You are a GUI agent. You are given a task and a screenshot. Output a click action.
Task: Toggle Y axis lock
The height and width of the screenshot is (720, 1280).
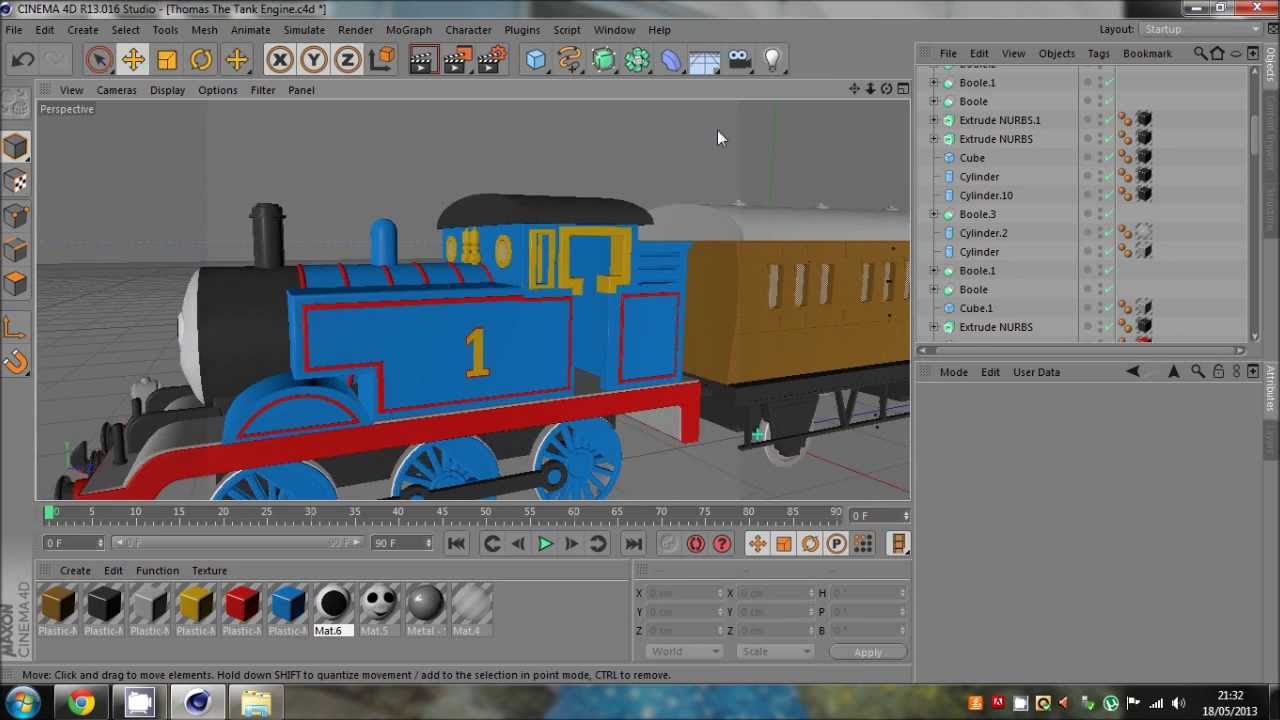coord(314,60)
